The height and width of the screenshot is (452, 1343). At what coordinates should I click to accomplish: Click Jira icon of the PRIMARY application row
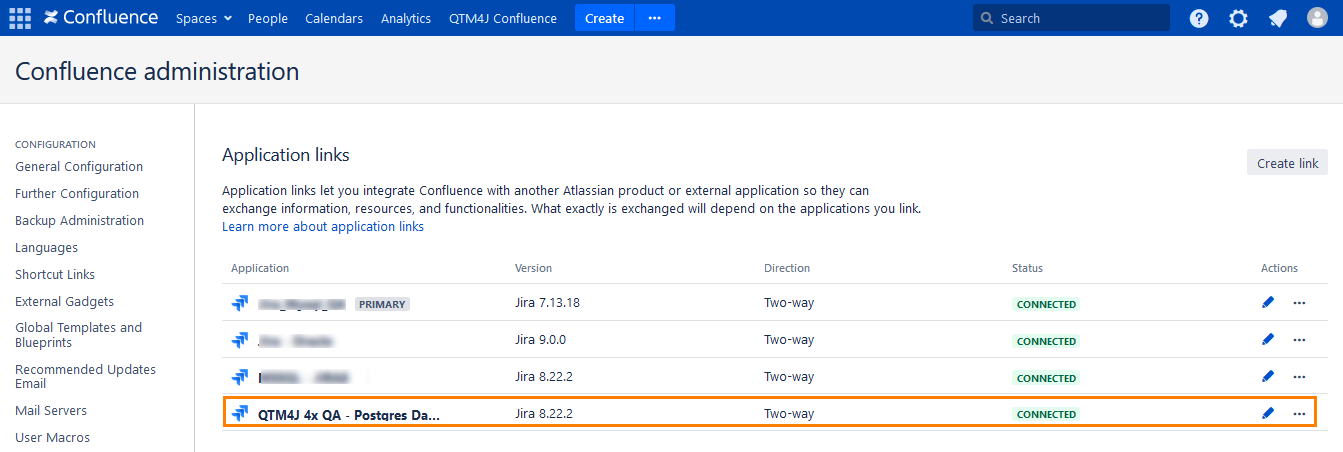(240, 303)
